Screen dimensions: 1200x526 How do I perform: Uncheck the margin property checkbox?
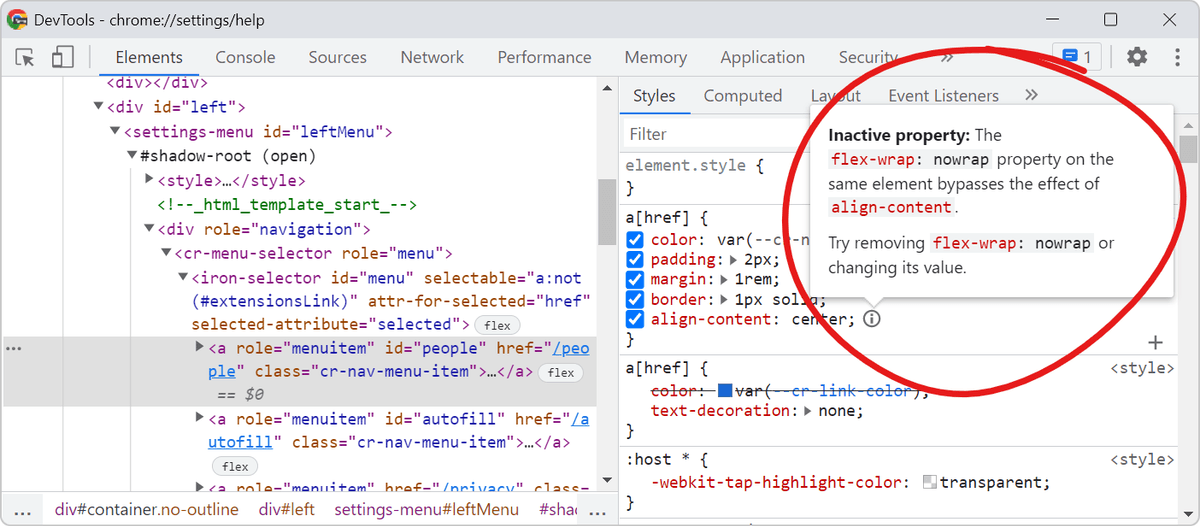tap(634, 280)
